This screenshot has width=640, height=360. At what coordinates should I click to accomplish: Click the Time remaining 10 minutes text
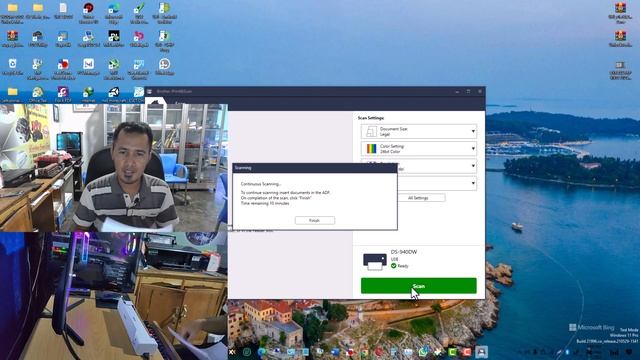[265, 203]
